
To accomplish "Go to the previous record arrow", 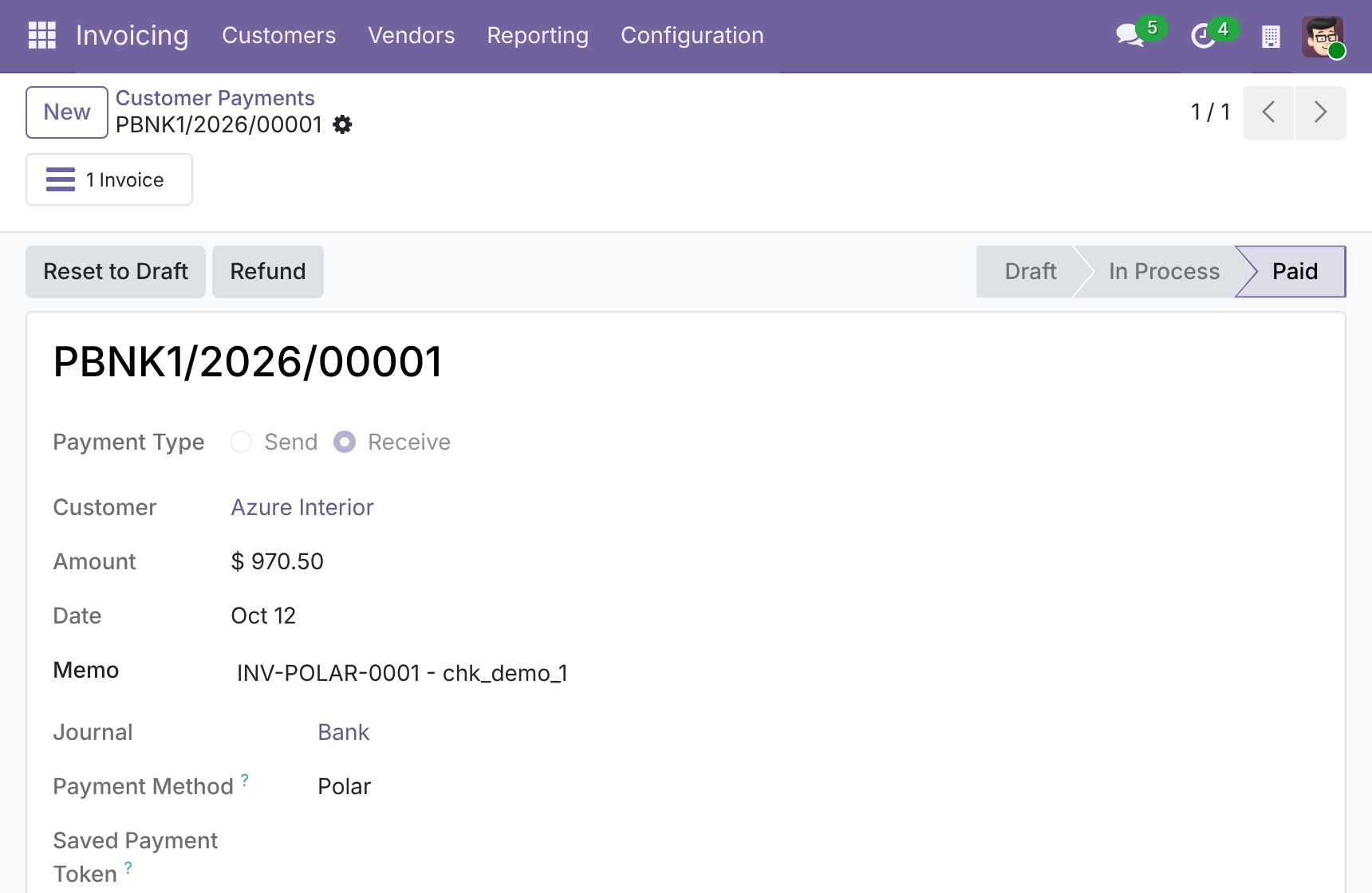I will [x=1268, y=112].
